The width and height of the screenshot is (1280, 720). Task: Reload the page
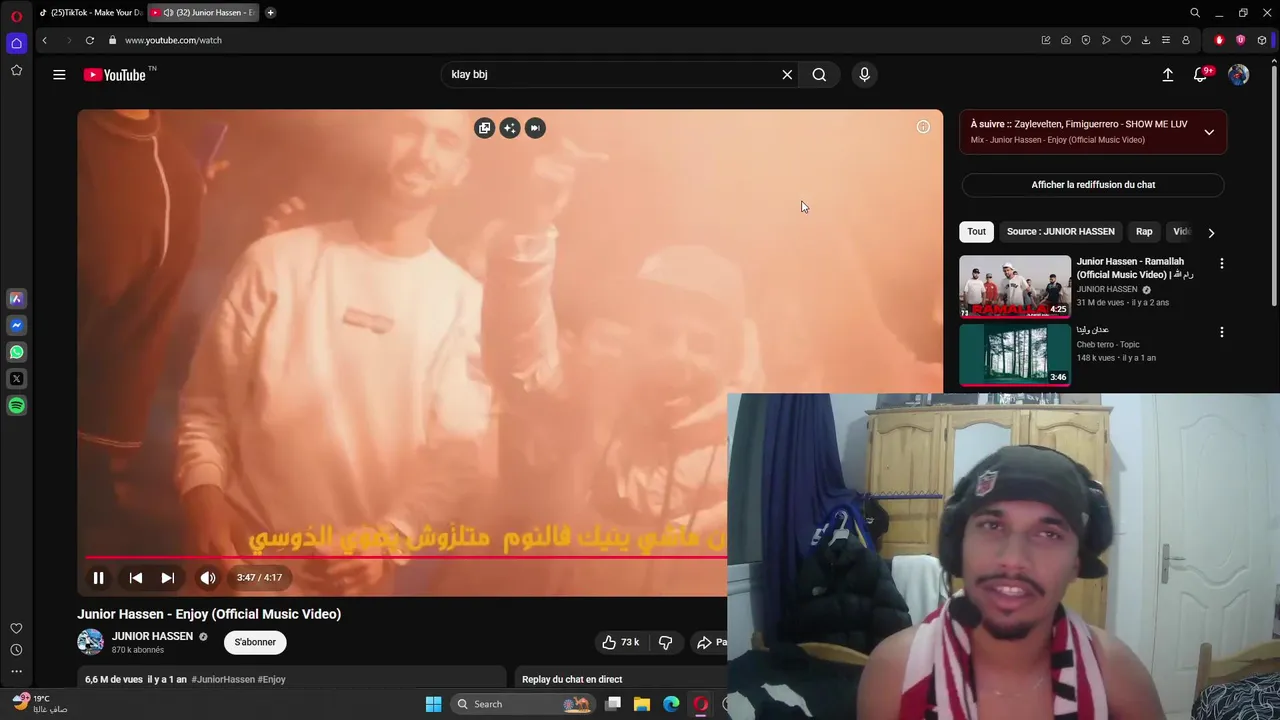[90, 40]
